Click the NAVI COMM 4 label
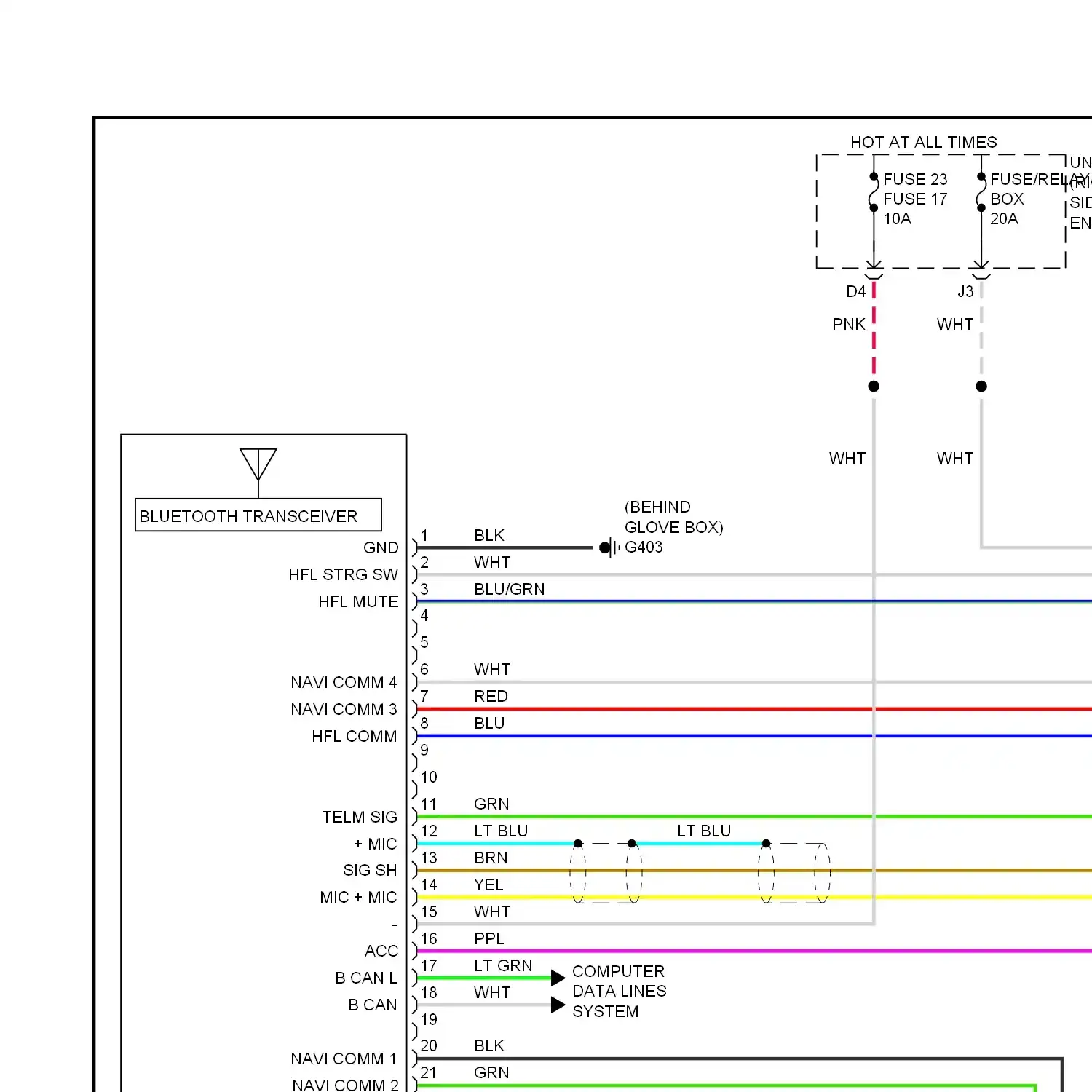This screenshot has width=1092, height=1092. [x=344, y=682]
